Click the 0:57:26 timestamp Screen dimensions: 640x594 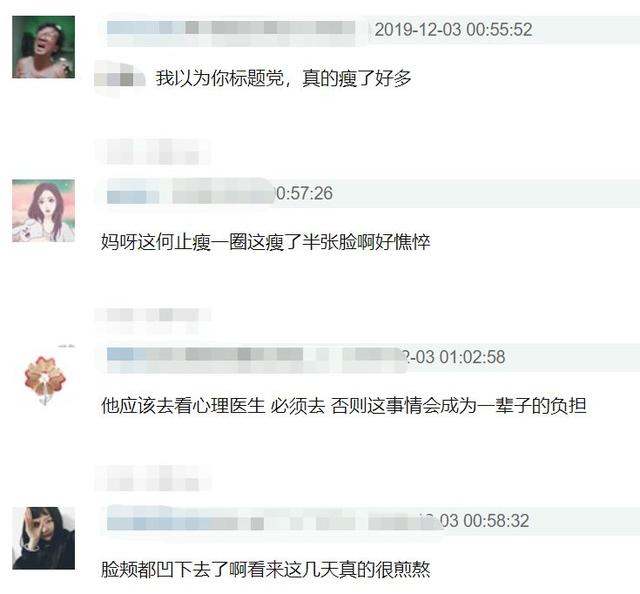tap(304, 194)
